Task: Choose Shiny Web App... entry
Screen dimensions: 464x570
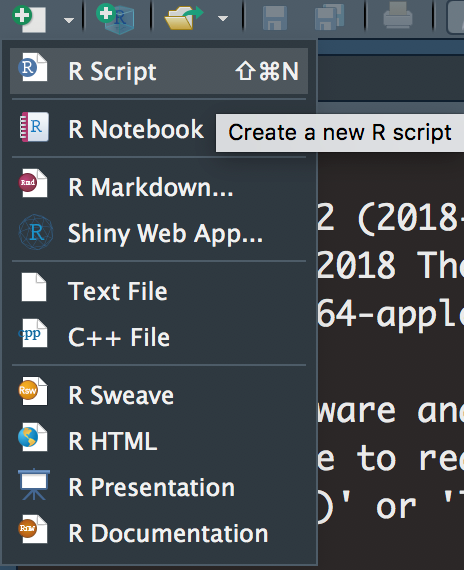Action: (159, 233)
